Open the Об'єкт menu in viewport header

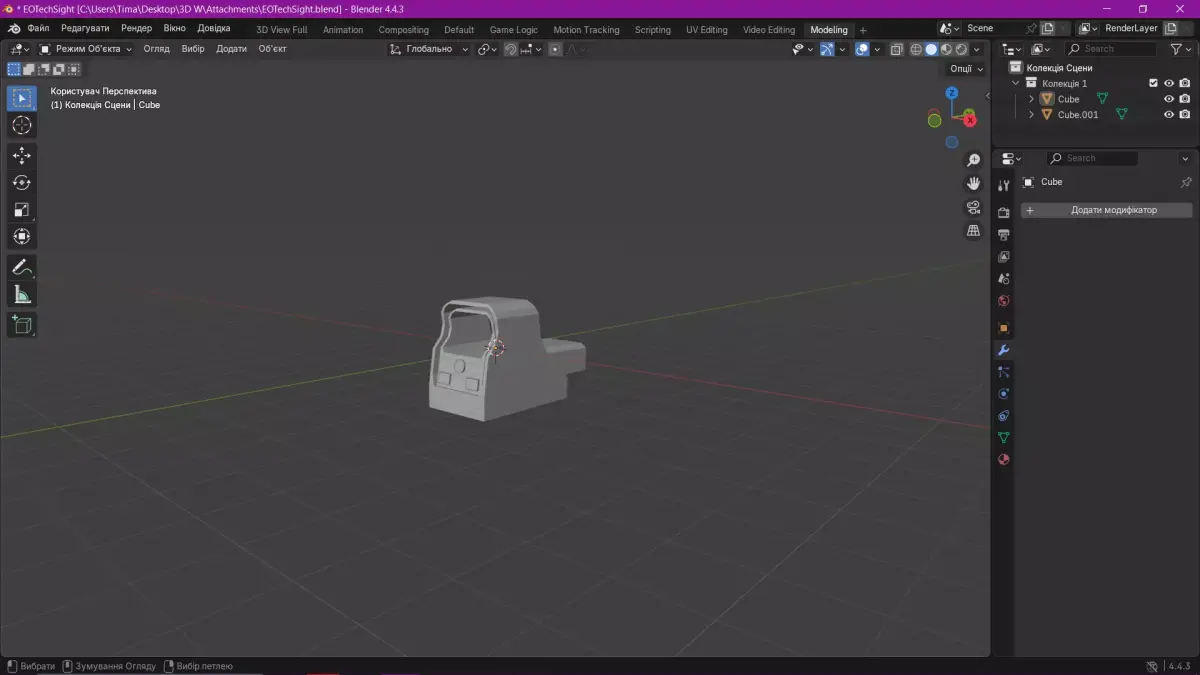click(273, 49)
